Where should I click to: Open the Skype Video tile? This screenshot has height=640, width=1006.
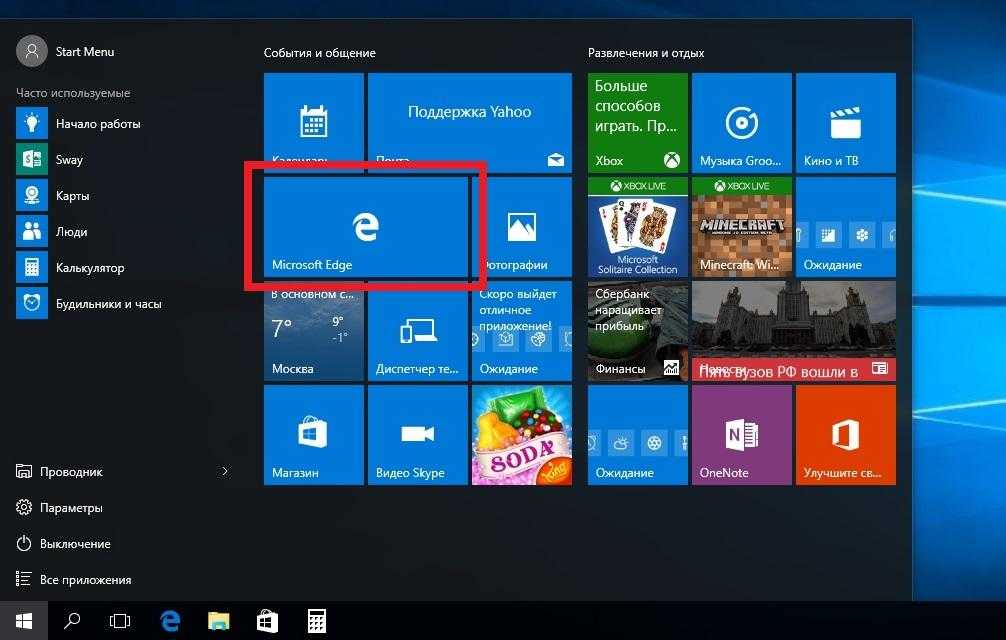click(x=418, y=435)
